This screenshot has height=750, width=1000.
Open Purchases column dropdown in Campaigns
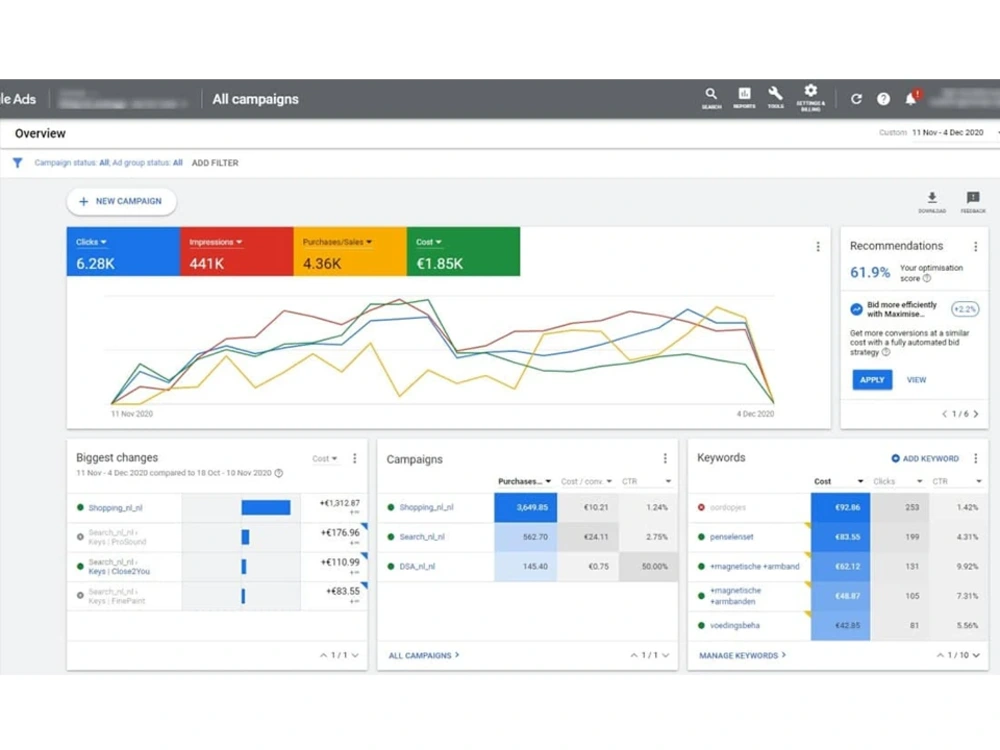524,482
